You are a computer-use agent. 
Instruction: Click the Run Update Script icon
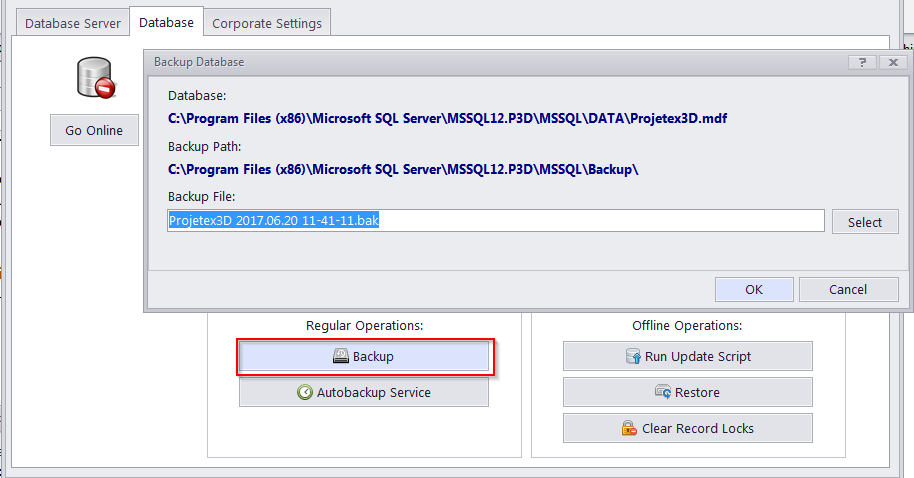pos(634,356)
